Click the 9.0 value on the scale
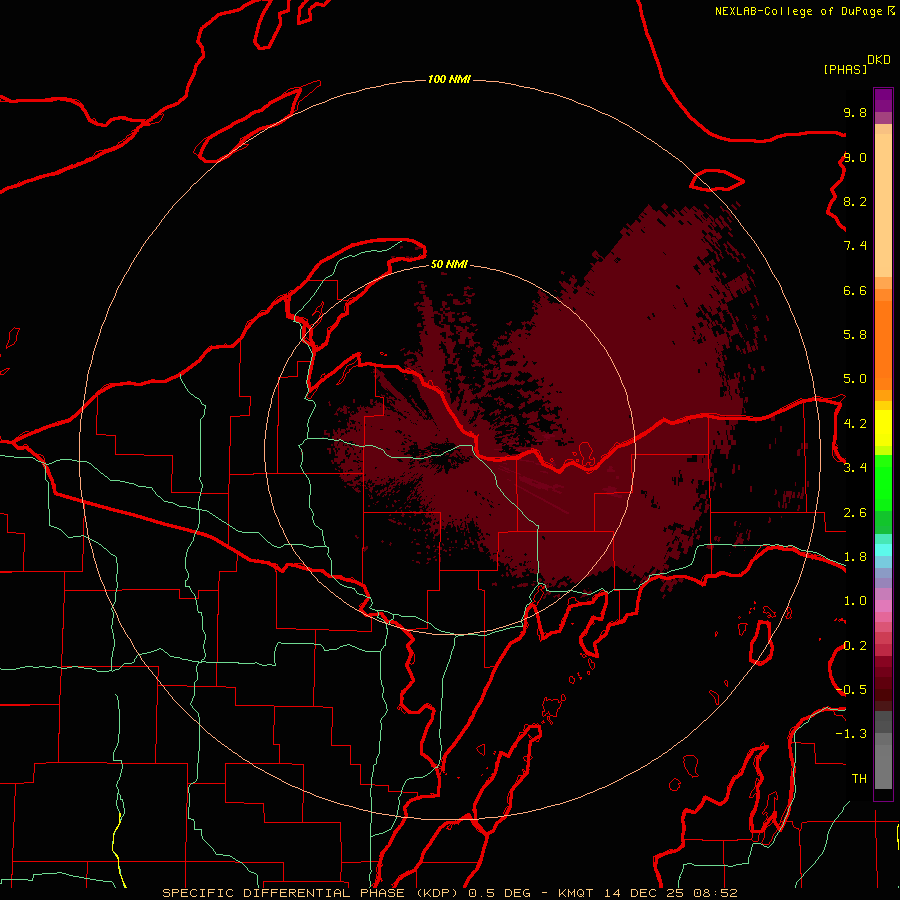The image size is (900, 900). 855,157
